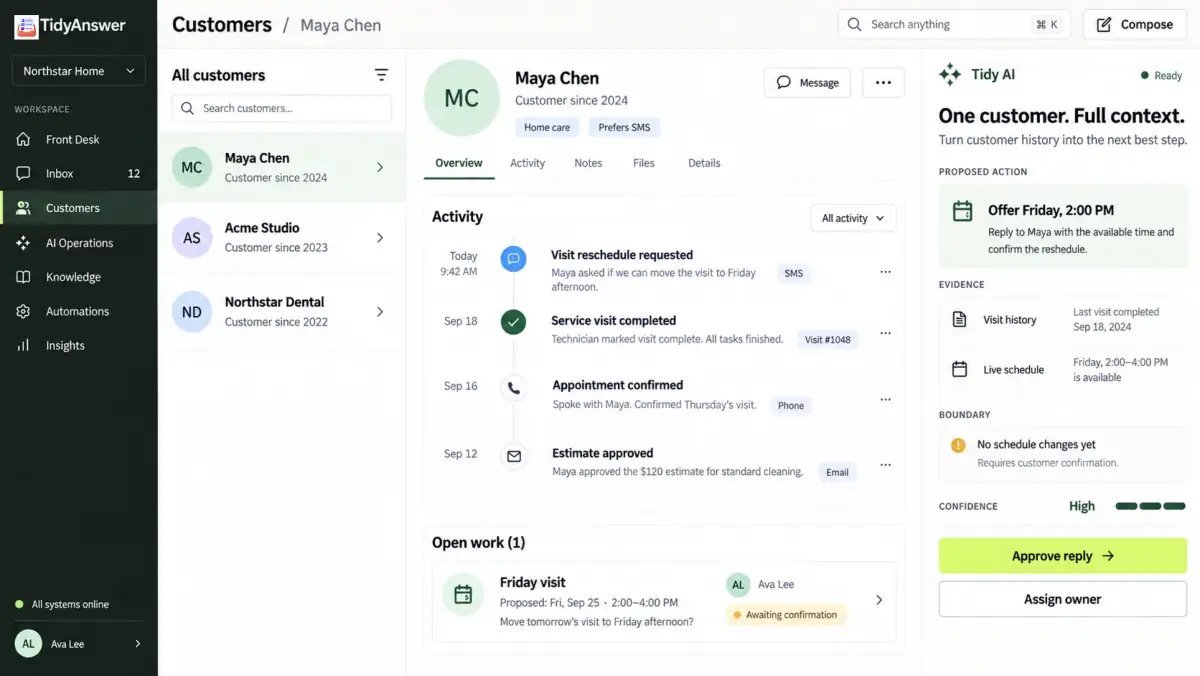Focus the Search customers field
Image resolution: width=1200 pixels, height=676 pixels.
tap(282, 108)
